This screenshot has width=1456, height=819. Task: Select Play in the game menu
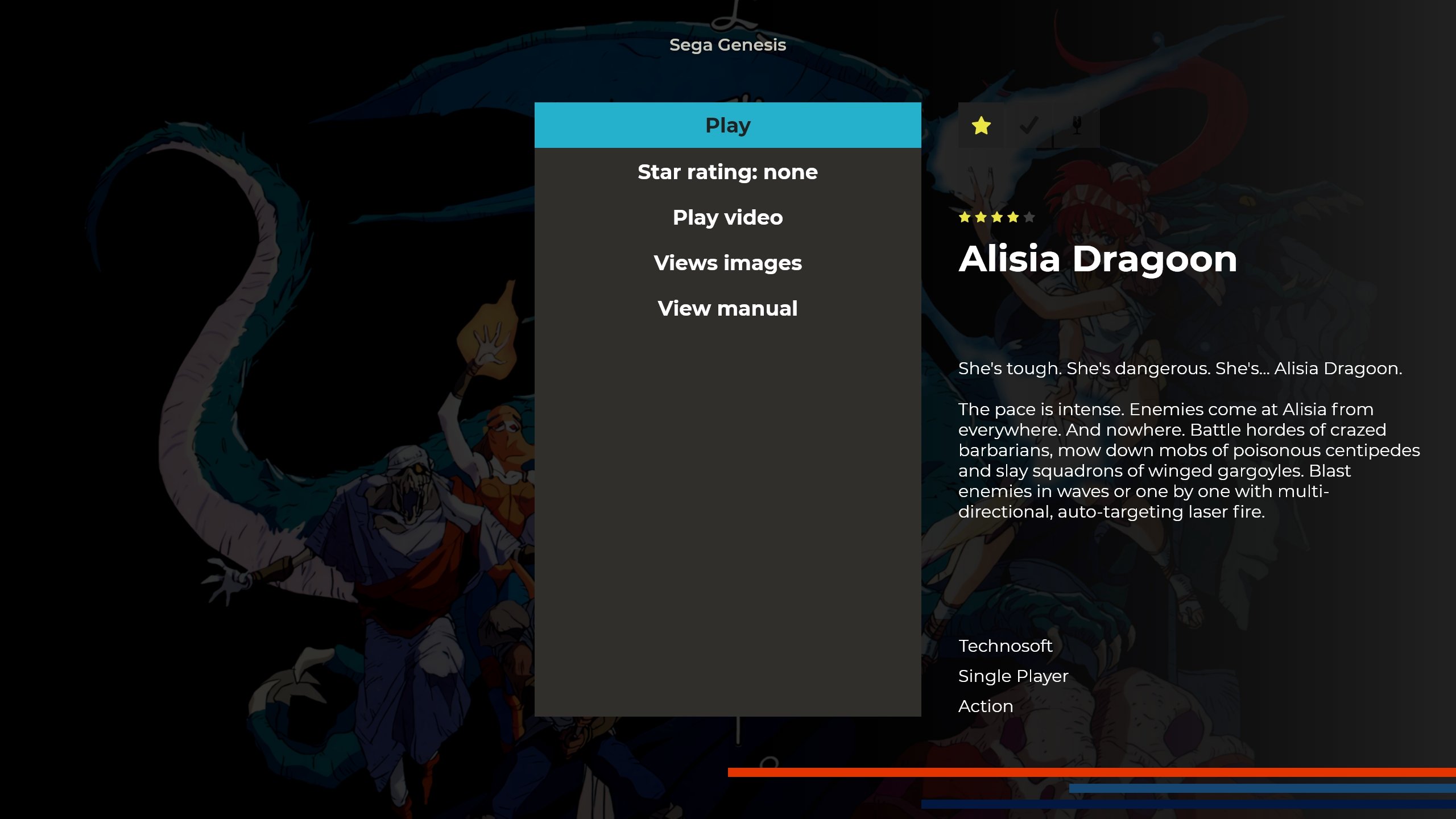pos(728,125)
